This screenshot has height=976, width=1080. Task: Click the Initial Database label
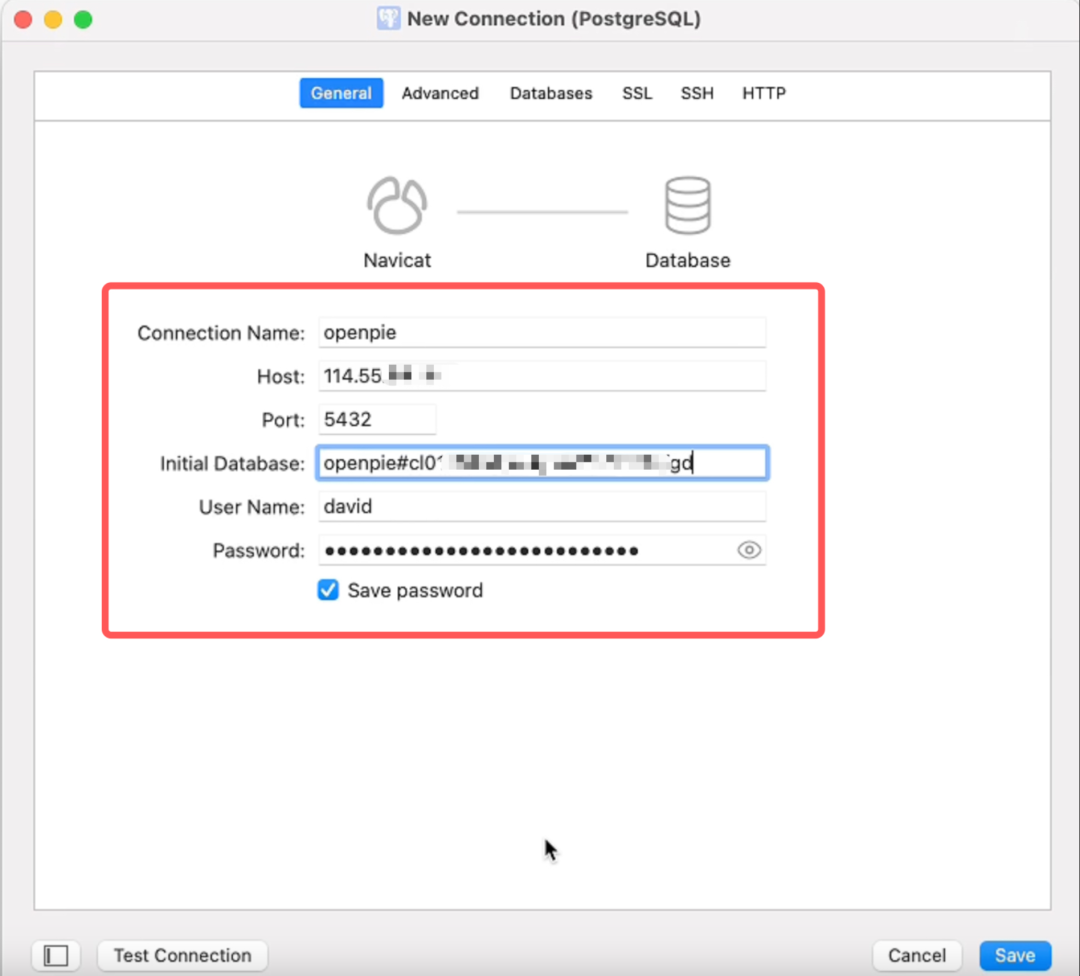click(232, 464)
